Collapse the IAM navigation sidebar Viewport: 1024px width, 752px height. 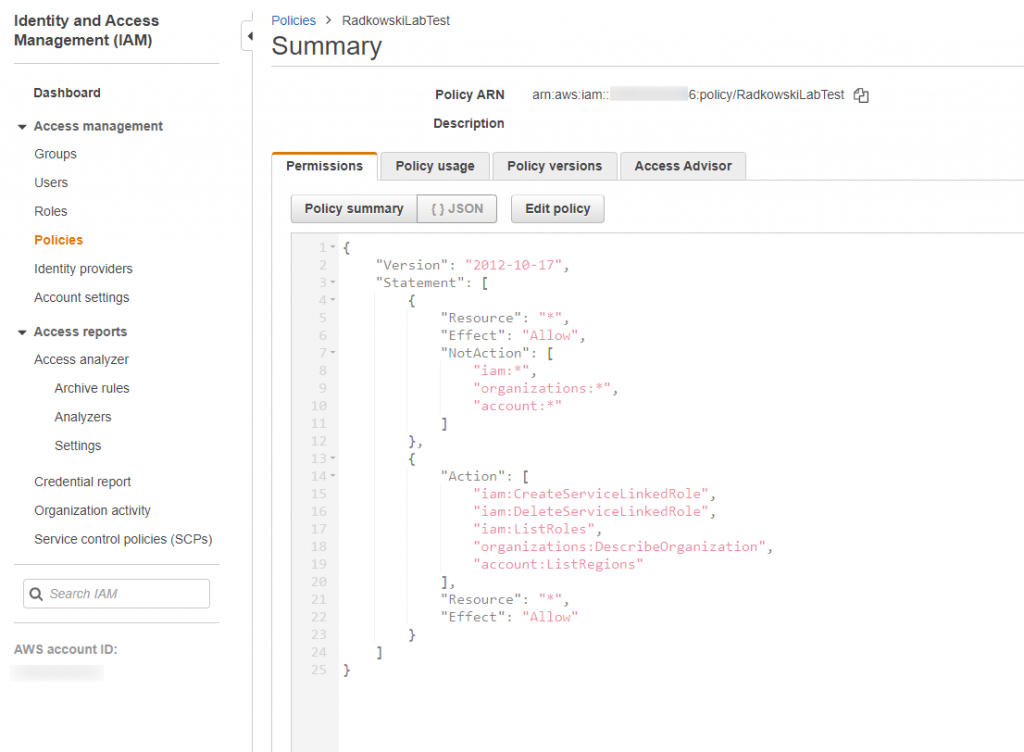249,37
